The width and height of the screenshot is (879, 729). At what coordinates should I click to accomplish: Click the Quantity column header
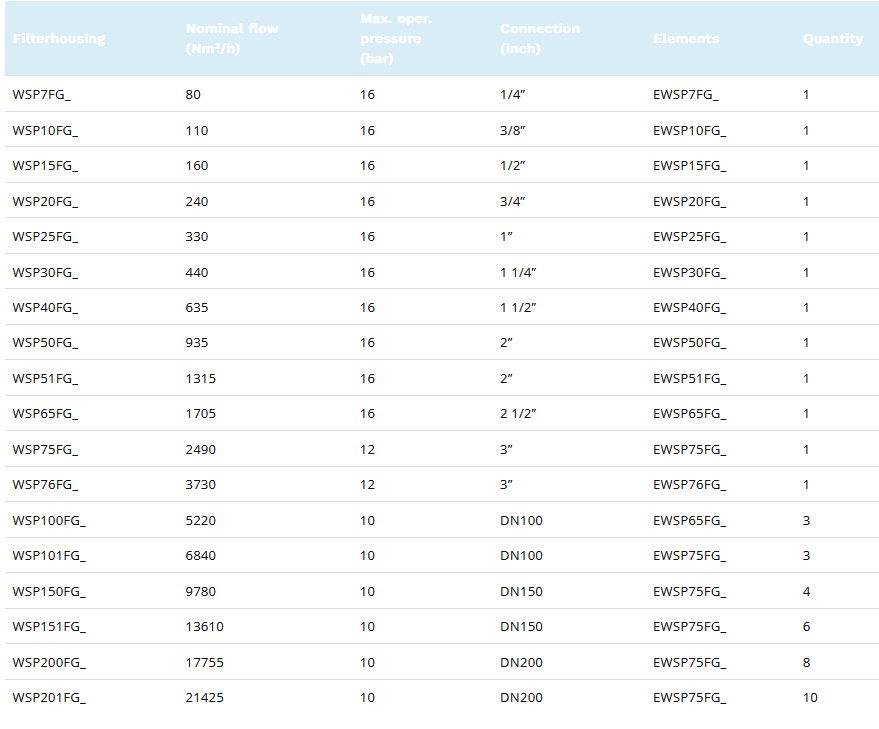coord(832,39)
